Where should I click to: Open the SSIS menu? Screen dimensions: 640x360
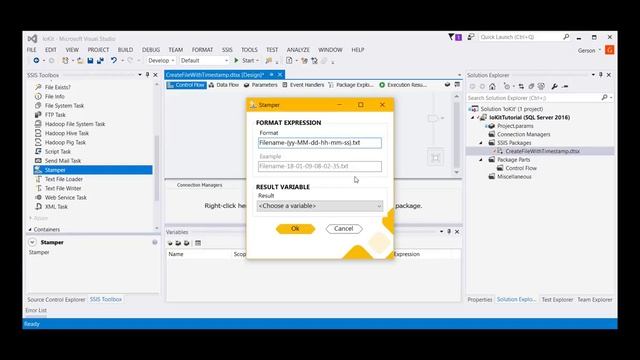[227, 50]
